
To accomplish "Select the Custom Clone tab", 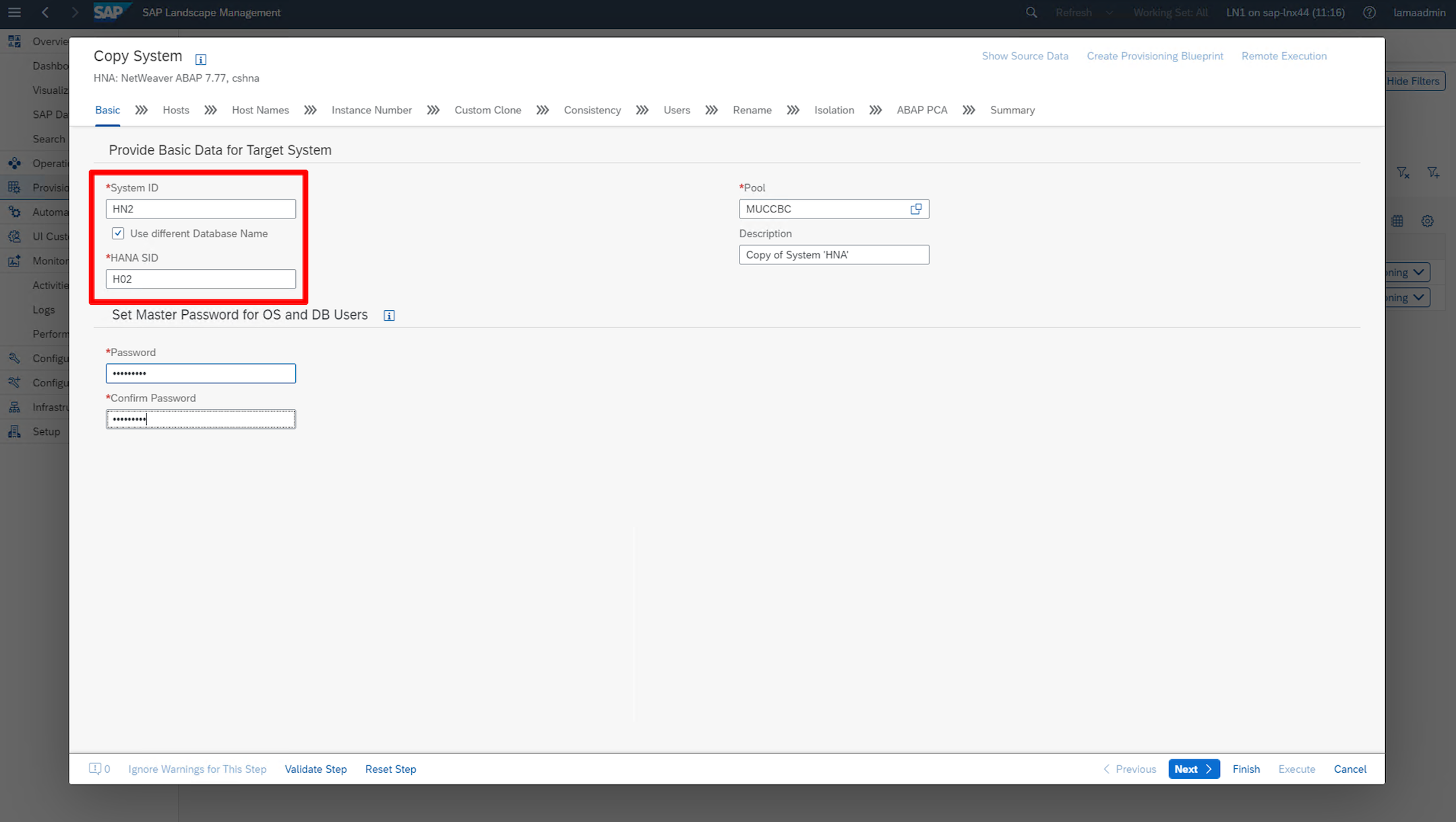I will point(488,110).
